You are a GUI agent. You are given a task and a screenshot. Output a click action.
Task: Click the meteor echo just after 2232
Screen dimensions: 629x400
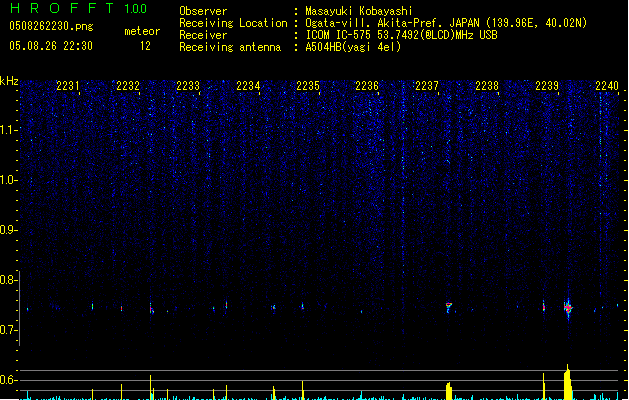[x=151, y=309]
